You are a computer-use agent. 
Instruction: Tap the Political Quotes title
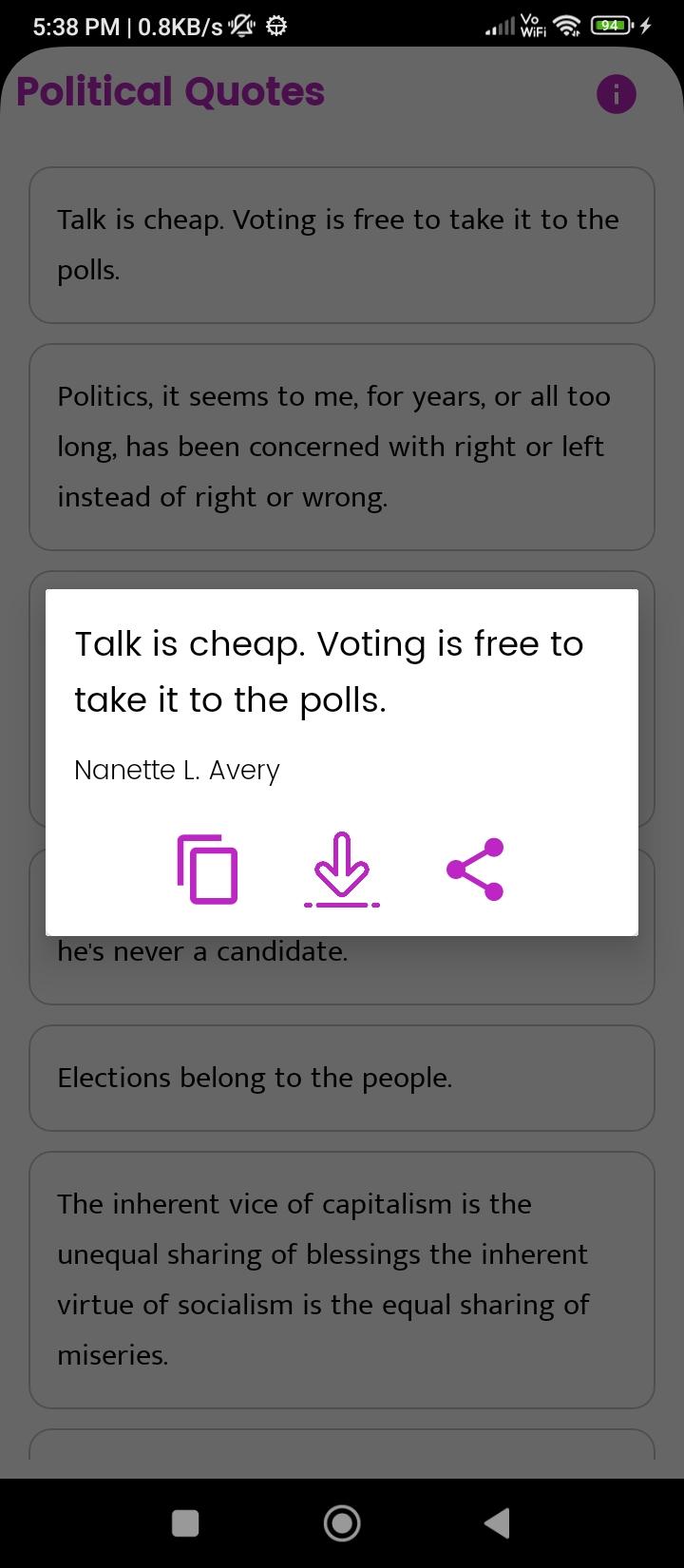(x=171, y=92)
